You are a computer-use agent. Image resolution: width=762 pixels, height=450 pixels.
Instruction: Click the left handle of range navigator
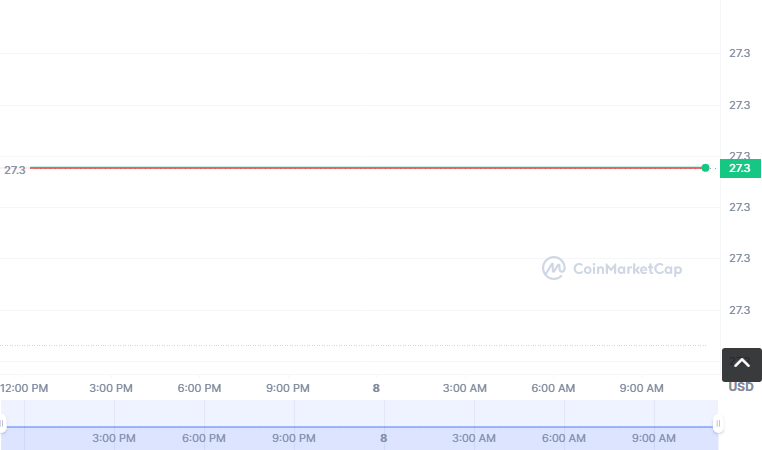3,425
